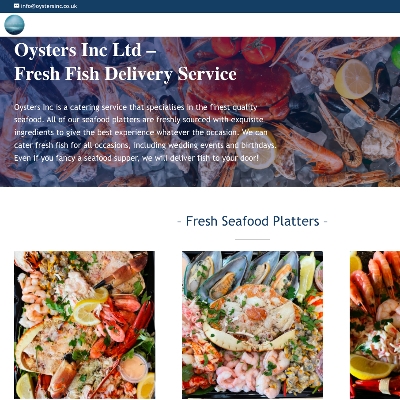The image size is (400, 400).
Task: Click the lemon slice on the first platter
Action: tap(91, 306)
